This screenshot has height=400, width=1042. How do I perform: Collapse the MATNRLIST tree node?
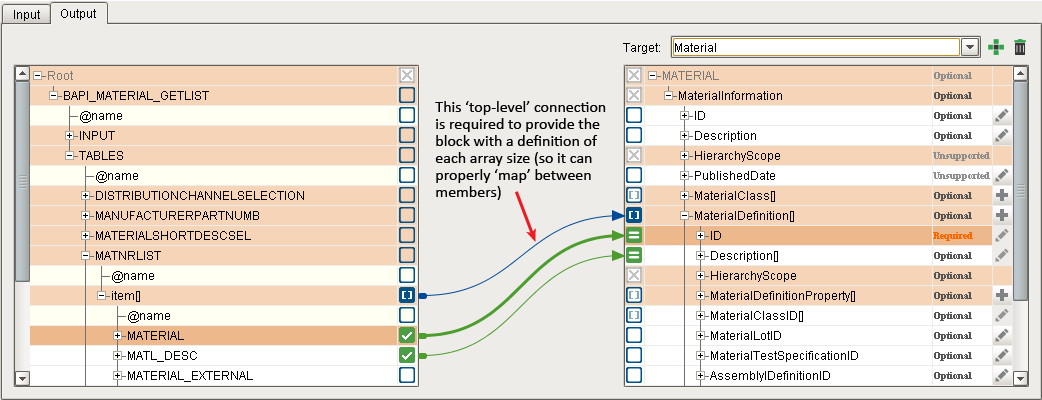86,256
